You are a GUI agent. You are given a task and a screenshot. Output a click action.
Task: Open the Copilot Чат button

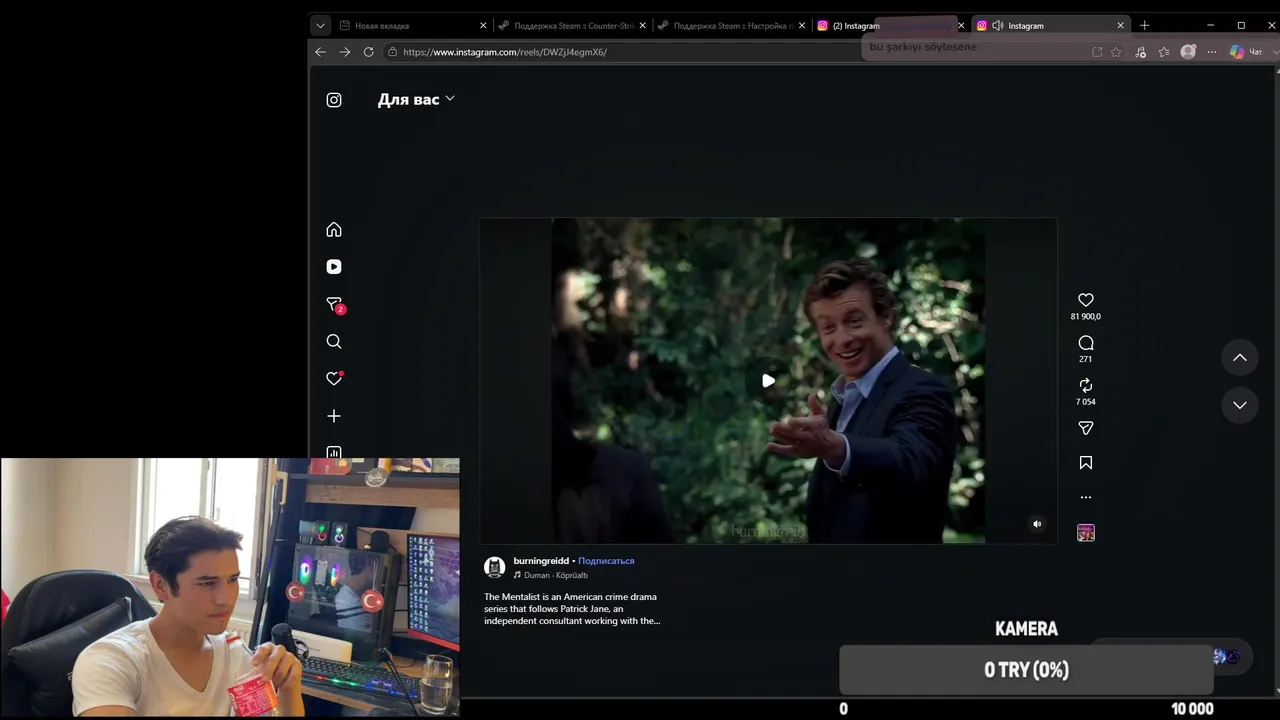[x=1246, y=52]
